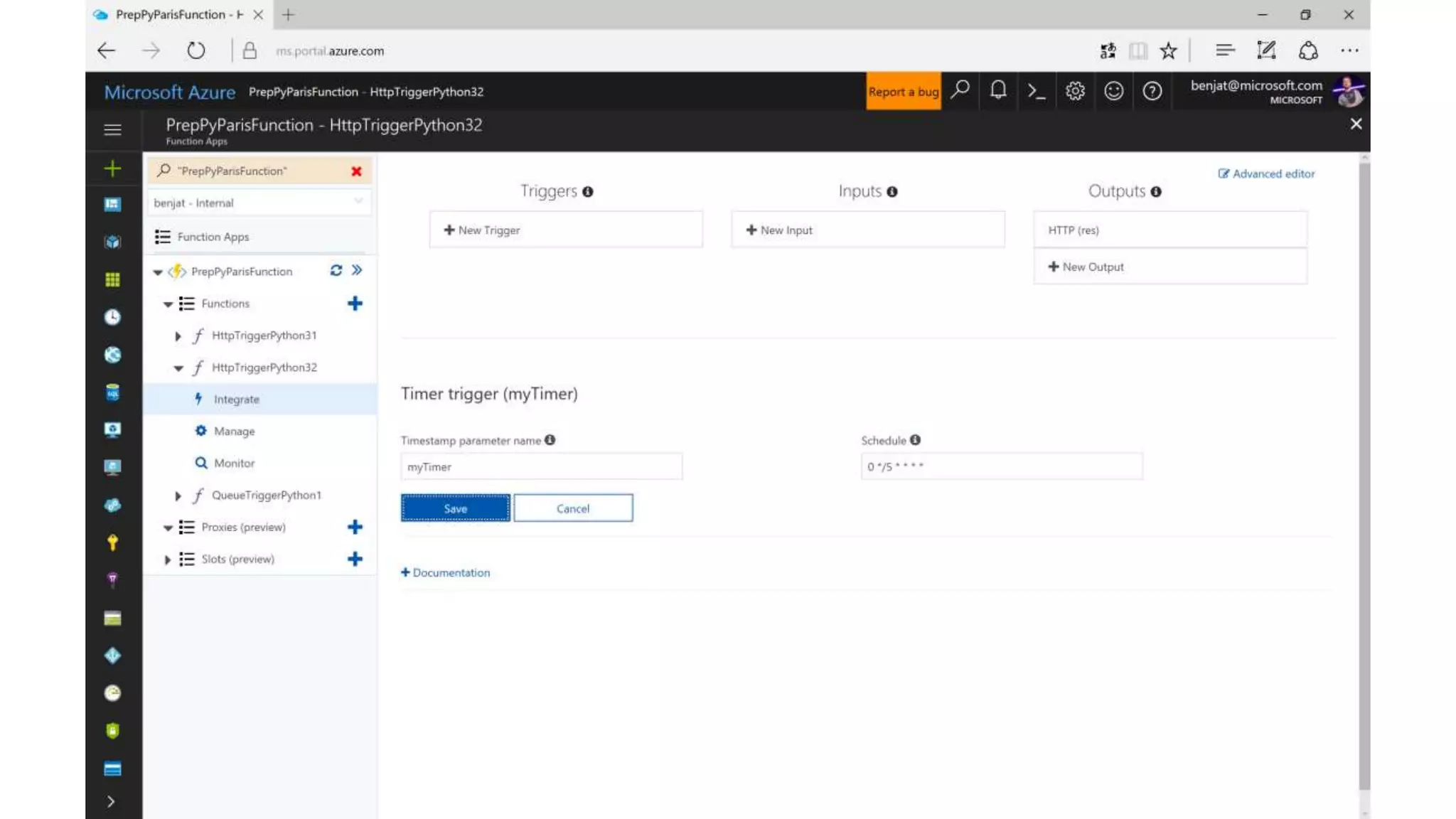
Task: Expand the Slots (preview) node
Action: point(167,560)
